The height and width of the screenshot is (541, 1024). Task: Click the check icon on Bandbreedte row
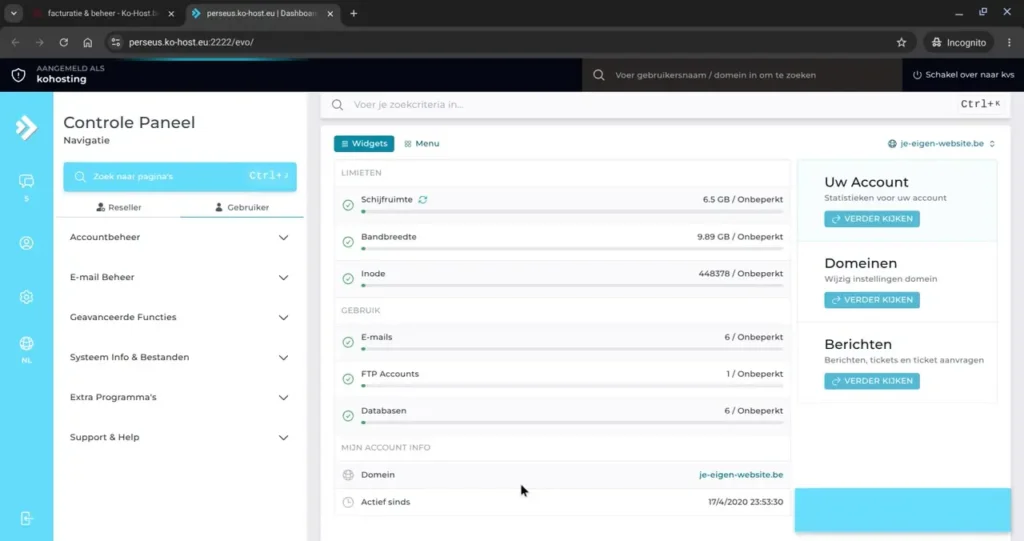[x=348, y=242]
